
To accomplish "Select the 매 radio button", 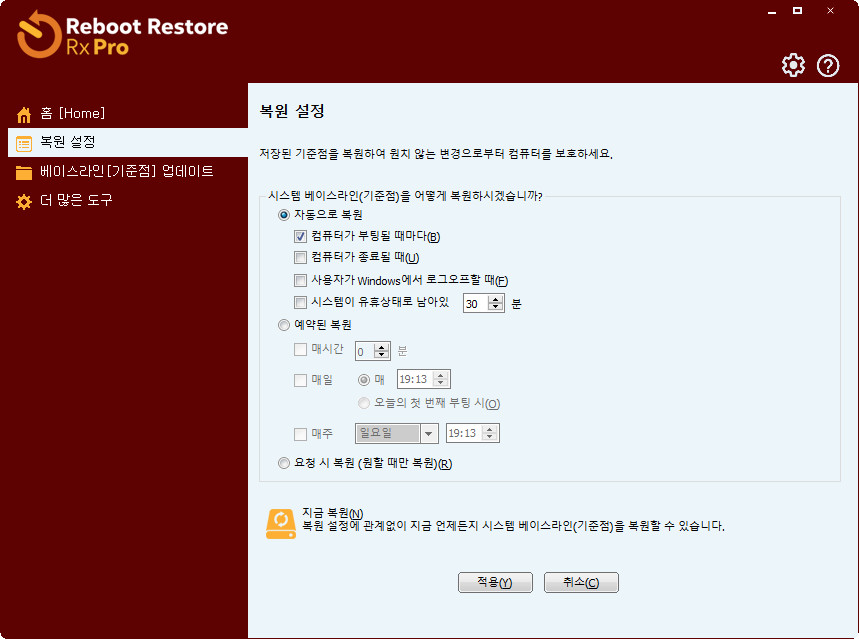I will click(364, 380).
